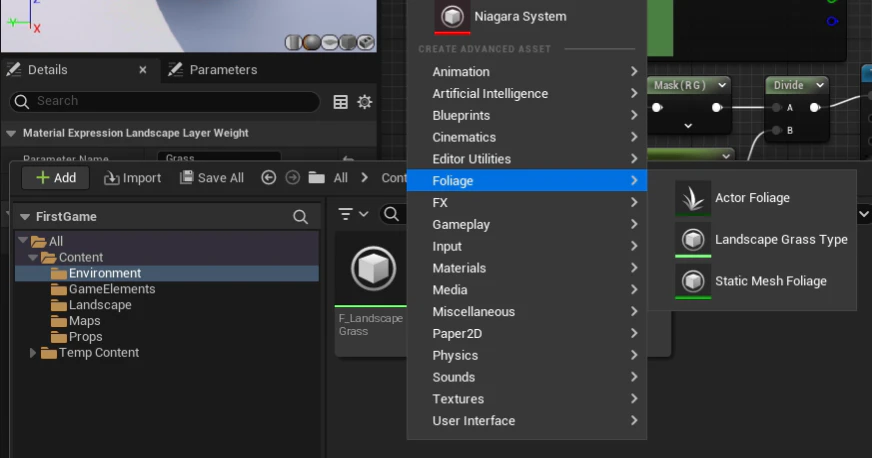872x458 pixels.
Task: Open the Artificial Intelligence submenu
Action: pyautogui.click(x=527, y=93)
